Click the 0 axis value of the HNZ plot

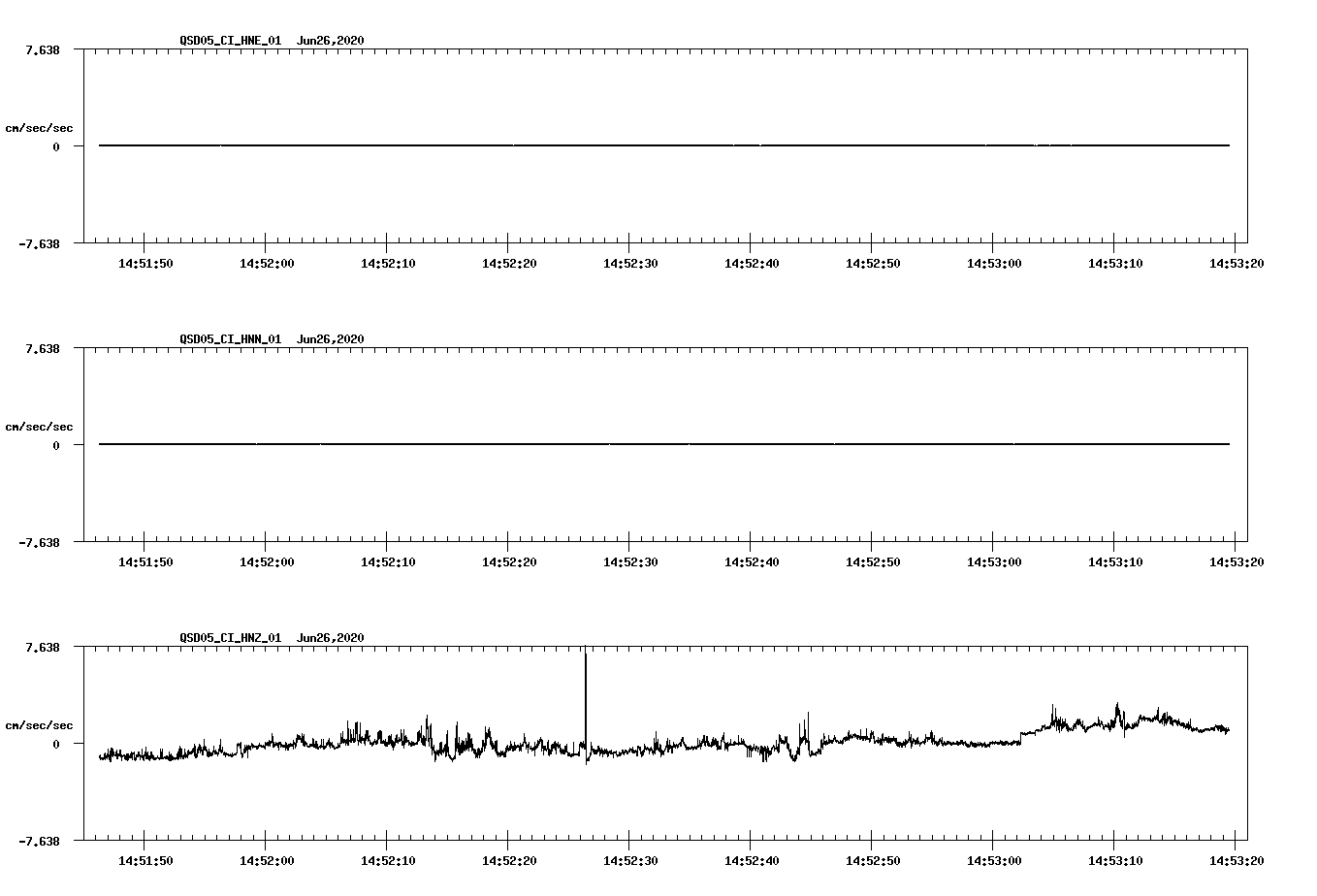(56, 744)
